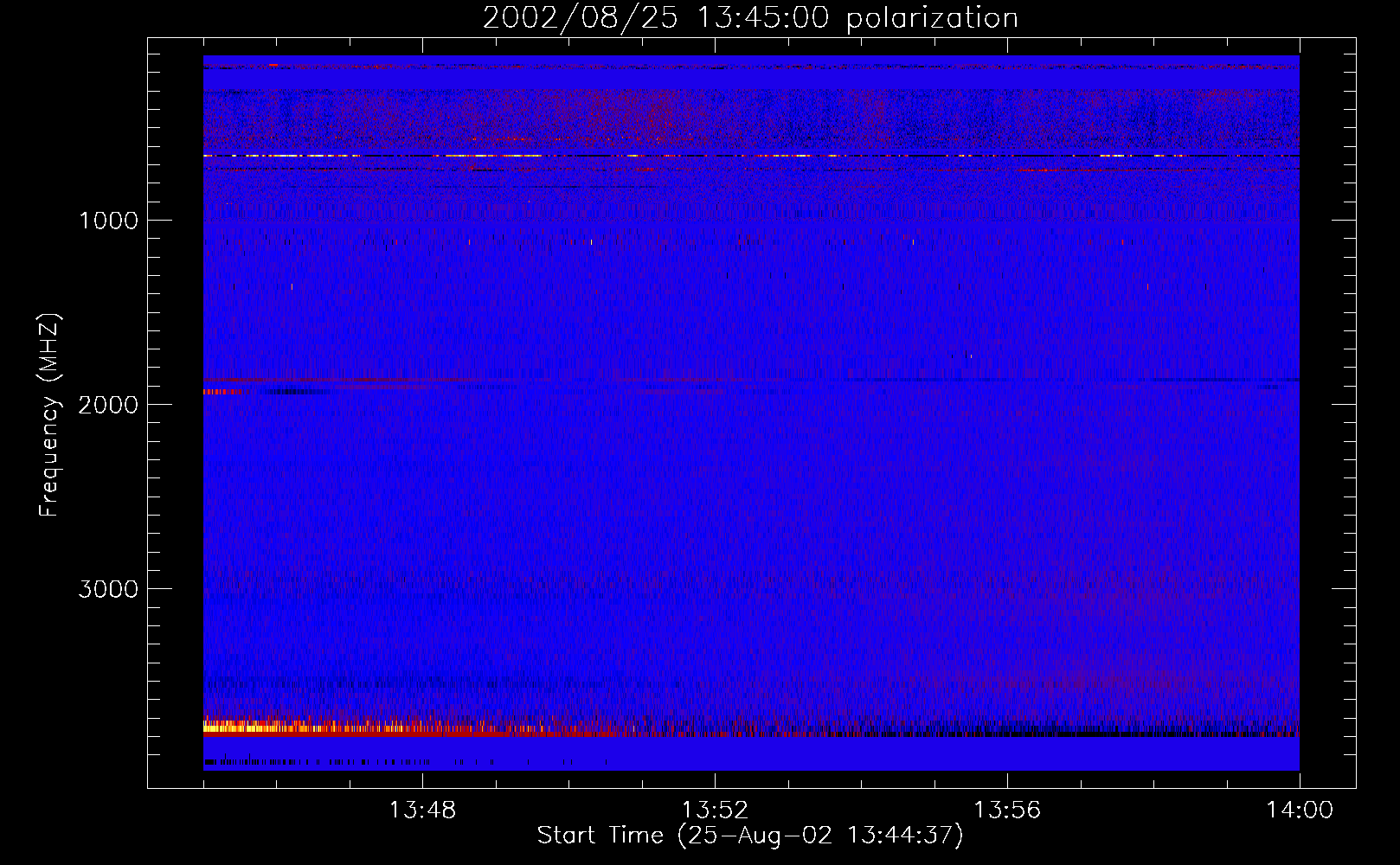Click the 2000 frequency tick label
The width and height of the screenshot is (1400, 865).
coord(108,405)
